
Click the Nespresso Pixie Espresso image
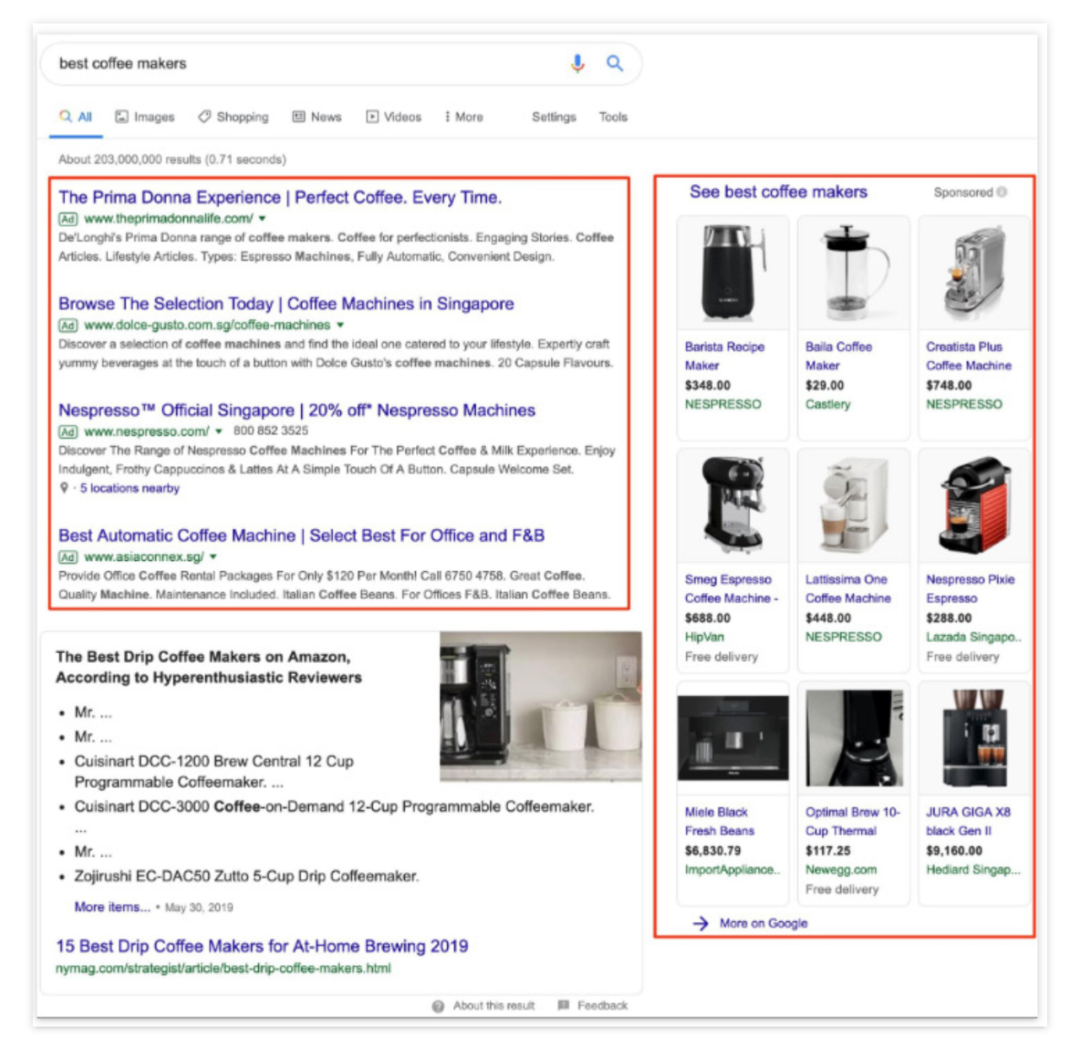(974, 506)
